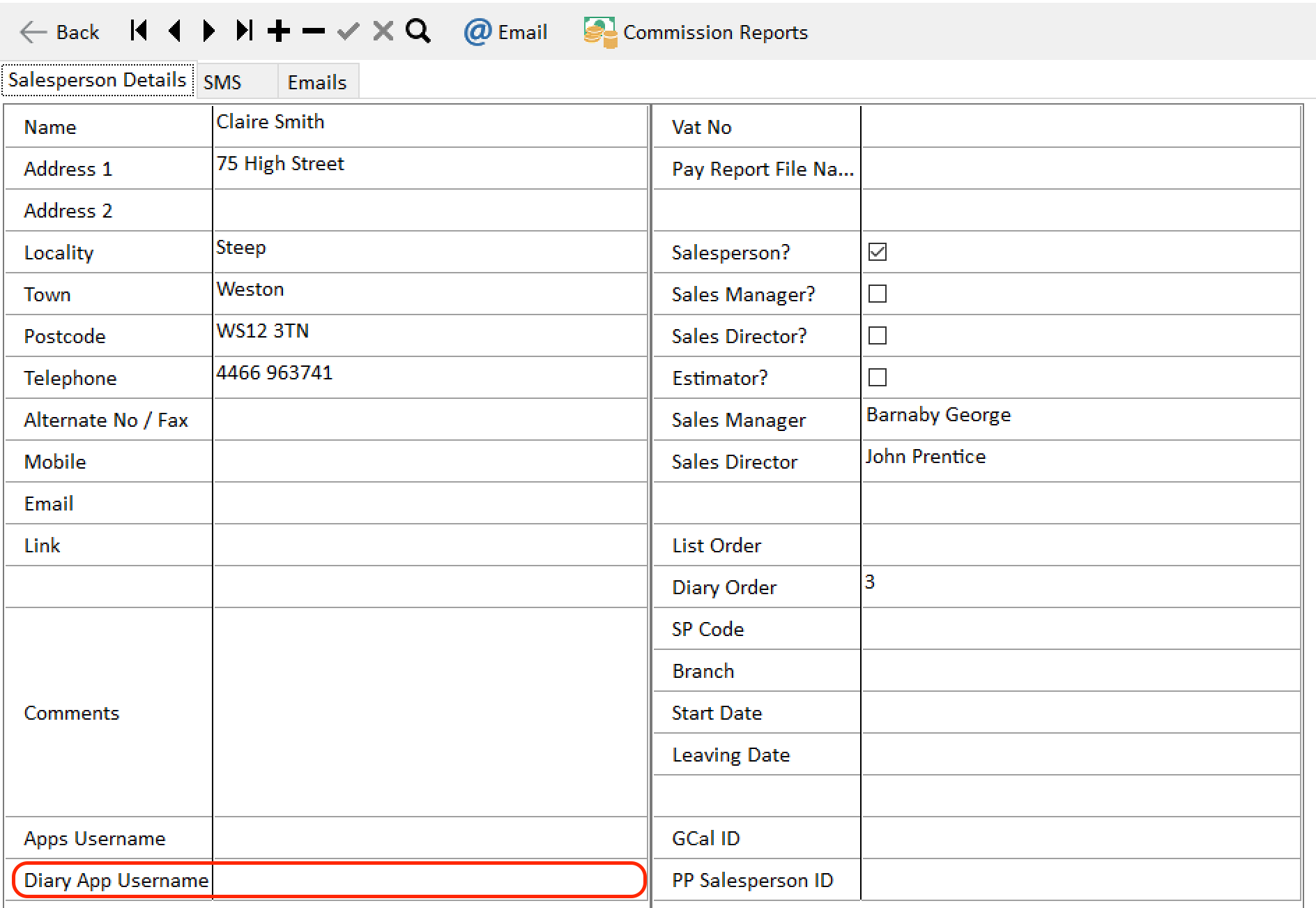
Task: Click the Back button
Action: pyautogui.click(x=60, y=32)
